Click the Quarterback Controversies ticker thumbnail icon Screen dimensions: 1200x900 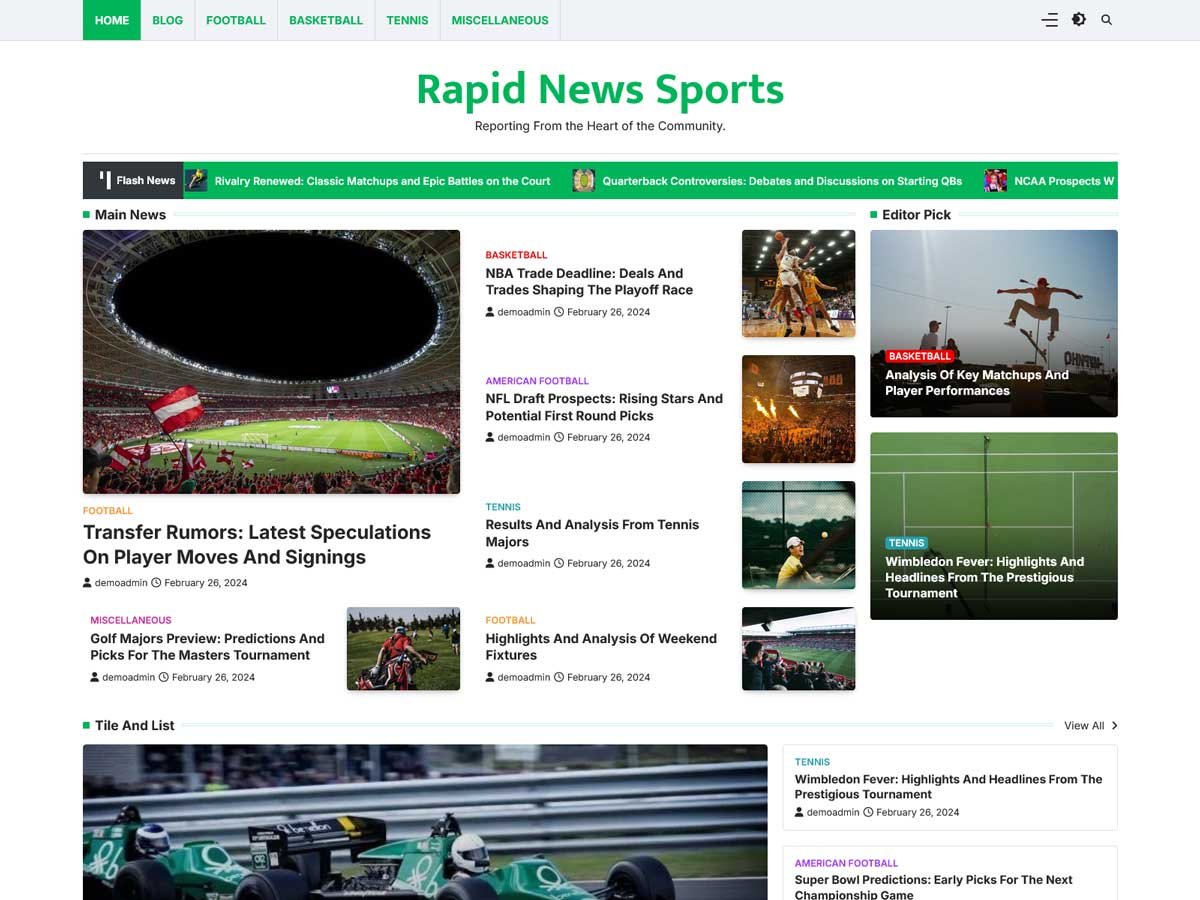pos(583,181)
